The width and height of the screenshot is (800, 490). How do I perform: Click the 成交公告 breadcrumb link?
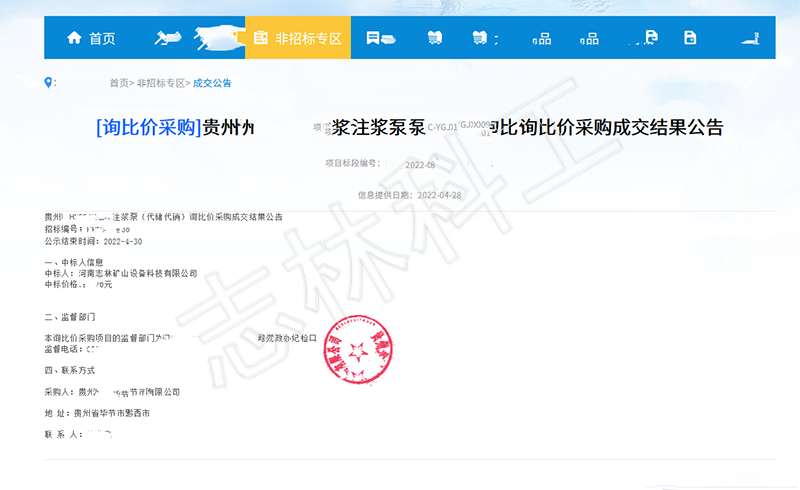212,83
